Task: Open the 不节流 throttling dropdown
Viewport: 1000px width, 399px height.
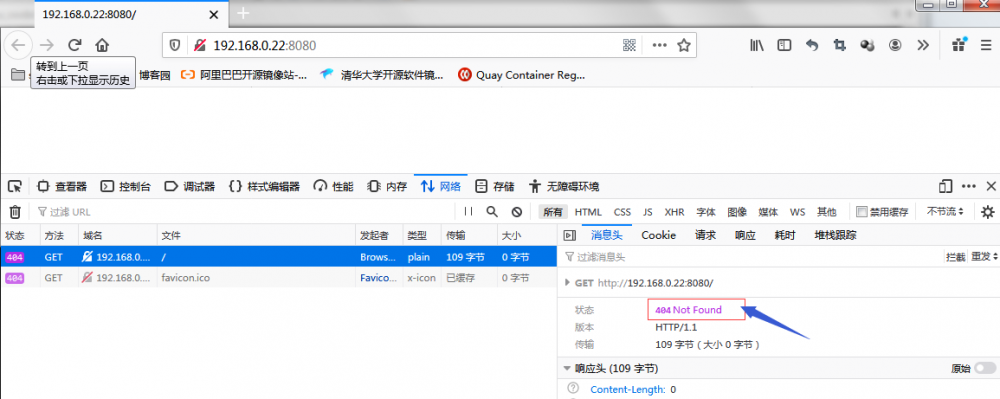Action: pyautogui.click(x=945, y=212)
